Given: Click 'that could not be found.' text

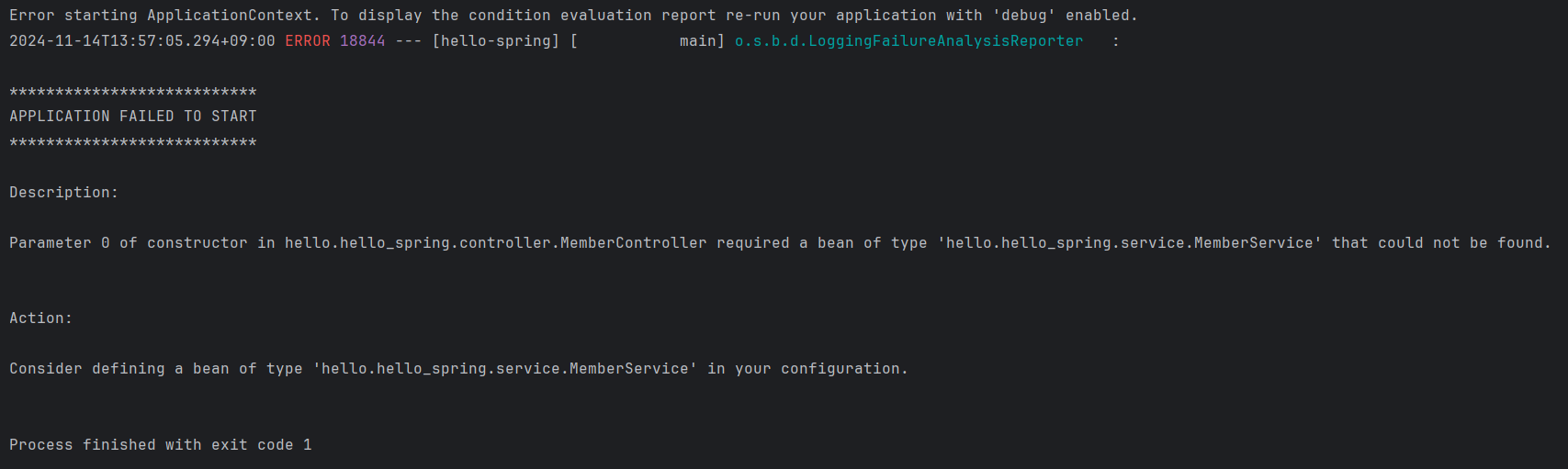Looking at the screenshot, I should [x=1440, y=243].
